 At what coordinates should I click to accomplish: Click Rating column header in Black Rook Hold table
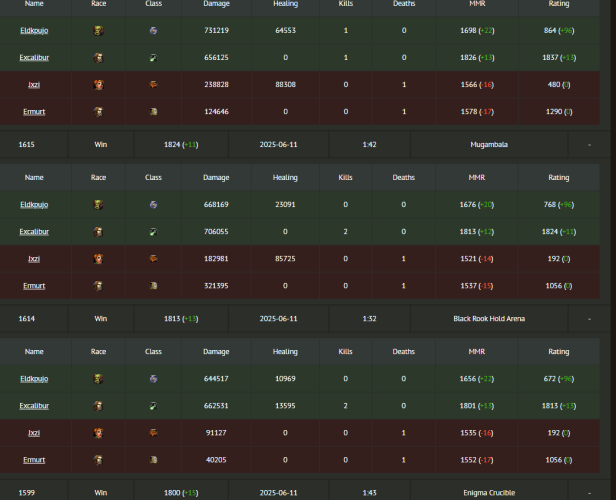(x=558, y=352)
